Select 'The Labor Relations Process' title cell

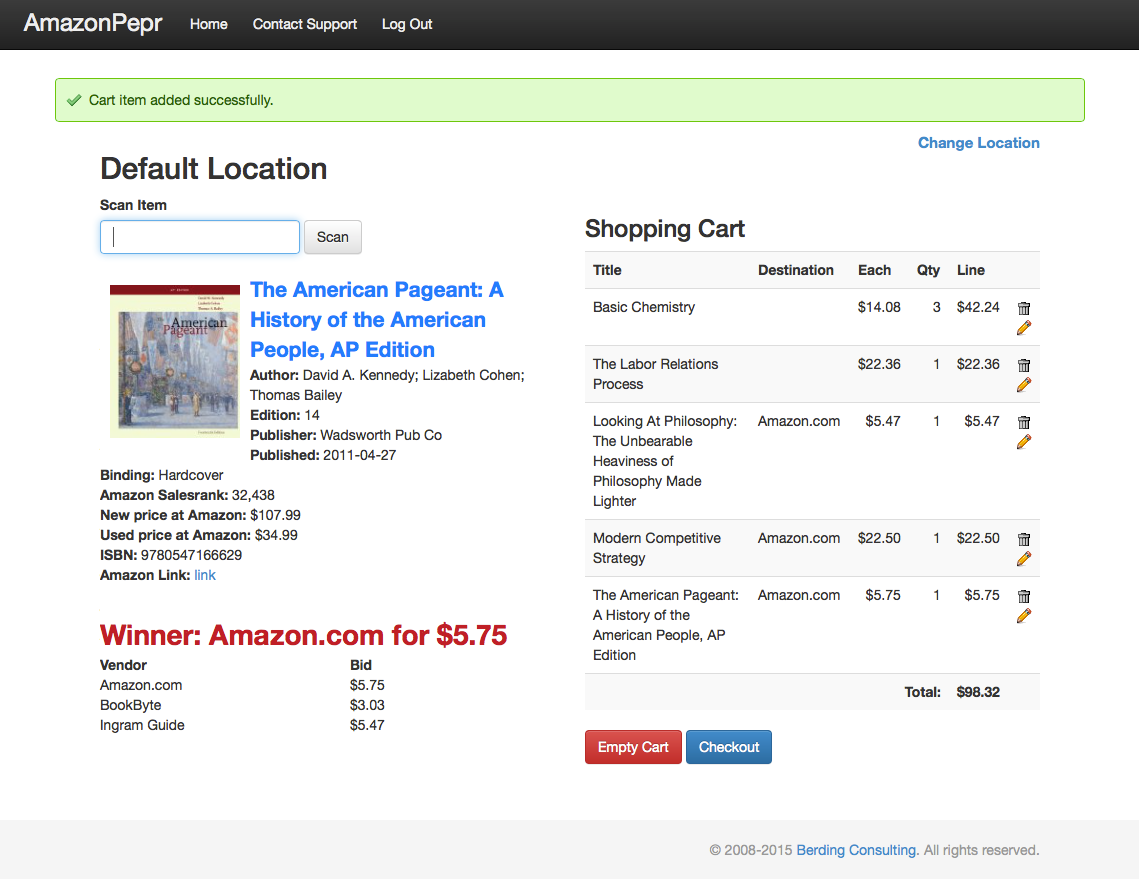pyautogui.click(x=655, y=374)
